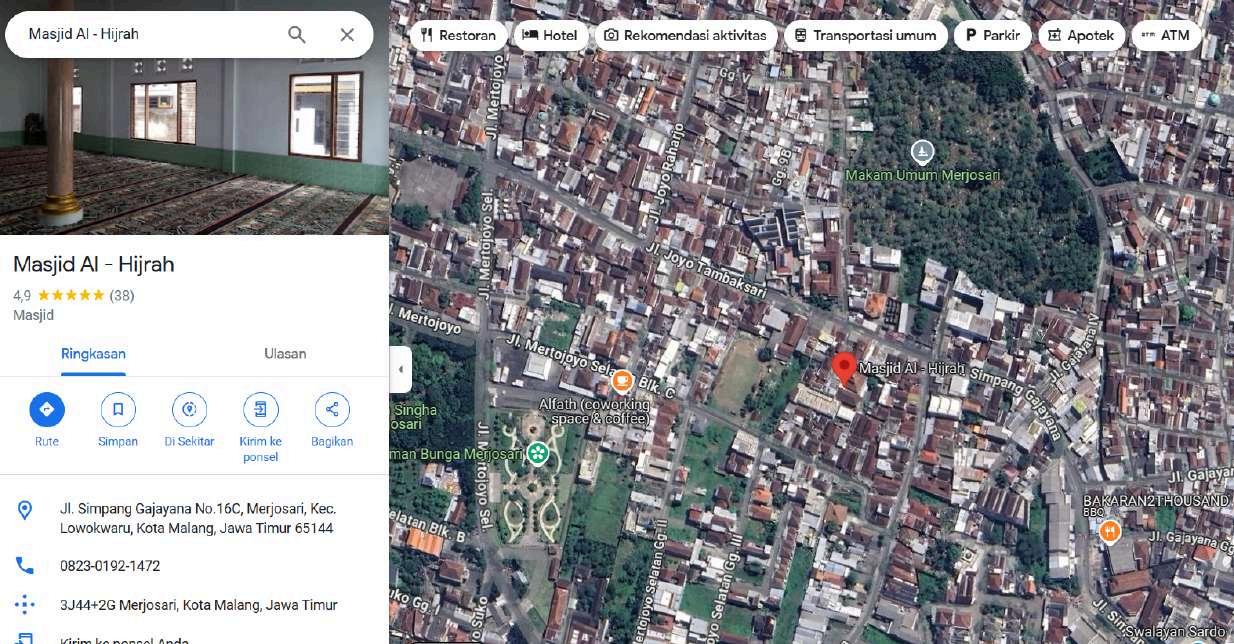Filter map by Hotel chip
The height and width of the screenshot is (644, 1234).
coord(550,35)
